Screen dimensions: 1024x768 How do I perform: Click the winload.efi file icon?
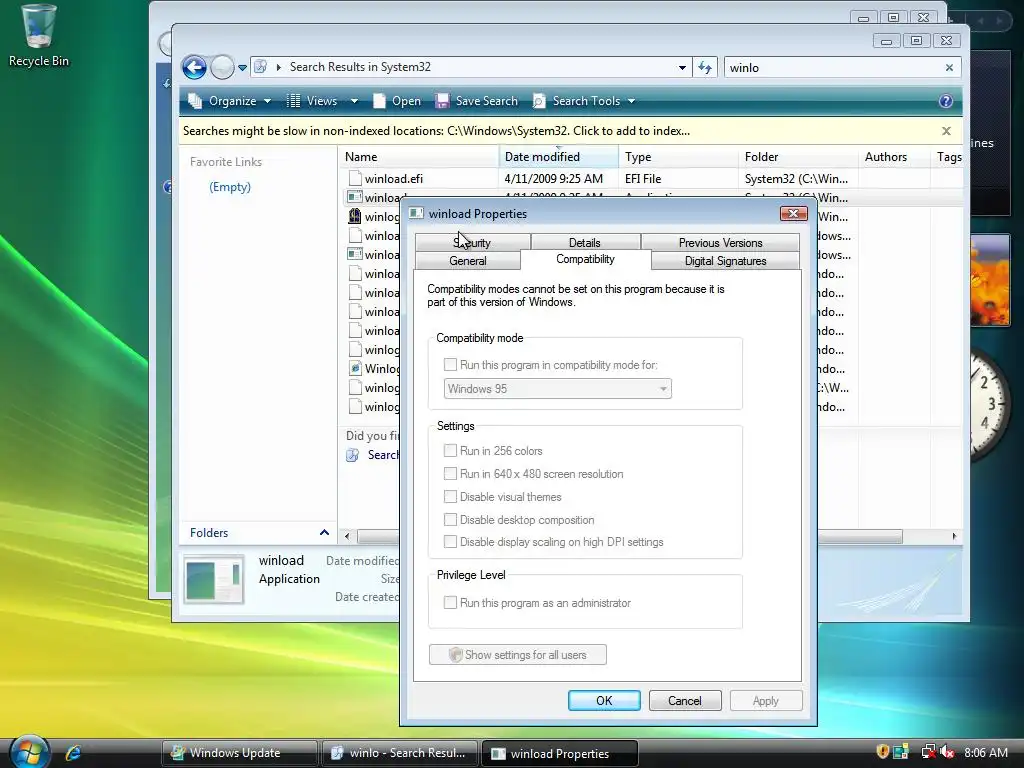[x=355, y=178]
